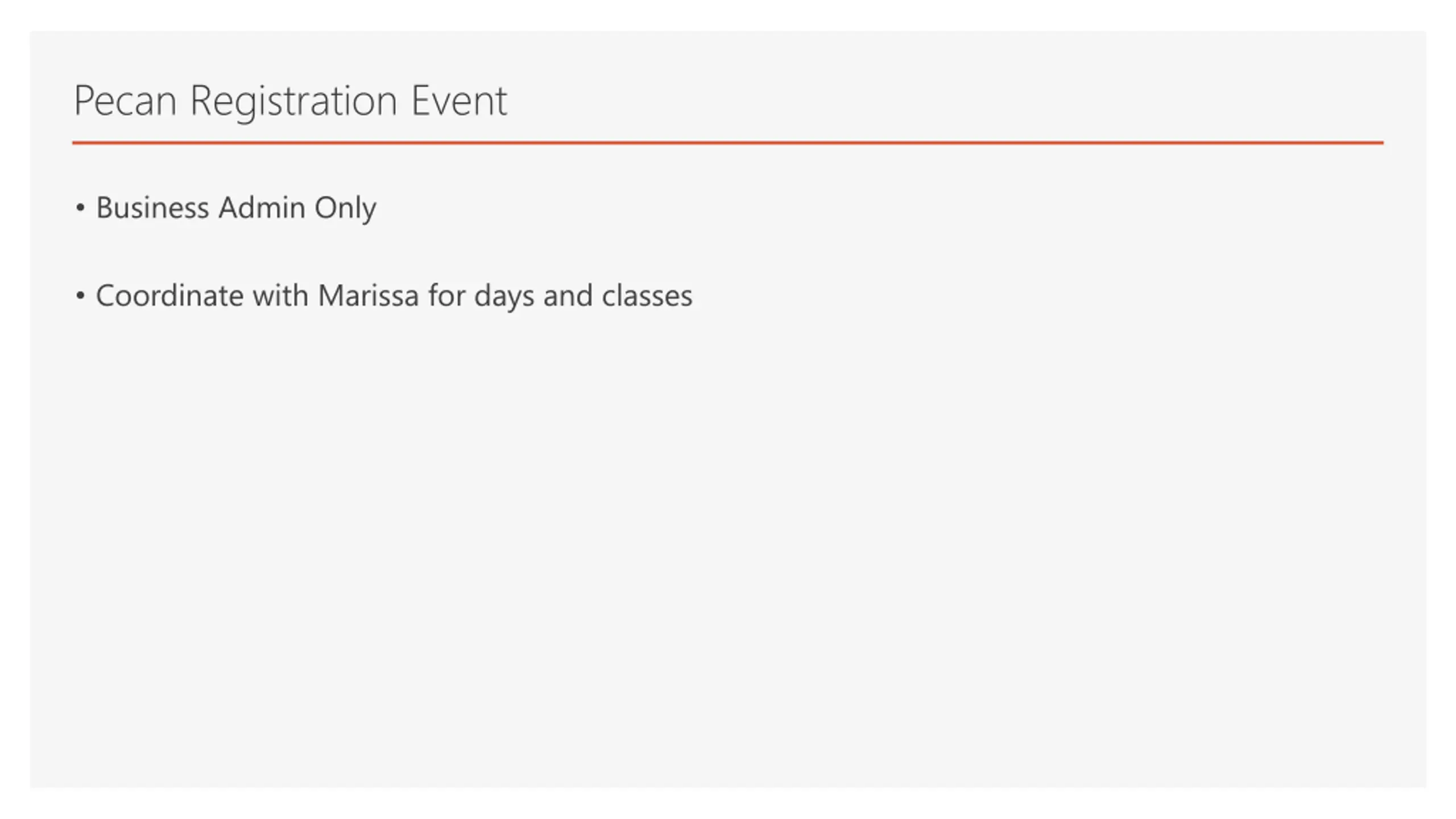Select the word Coordinate in second bullet

click(x=170, y=296)
